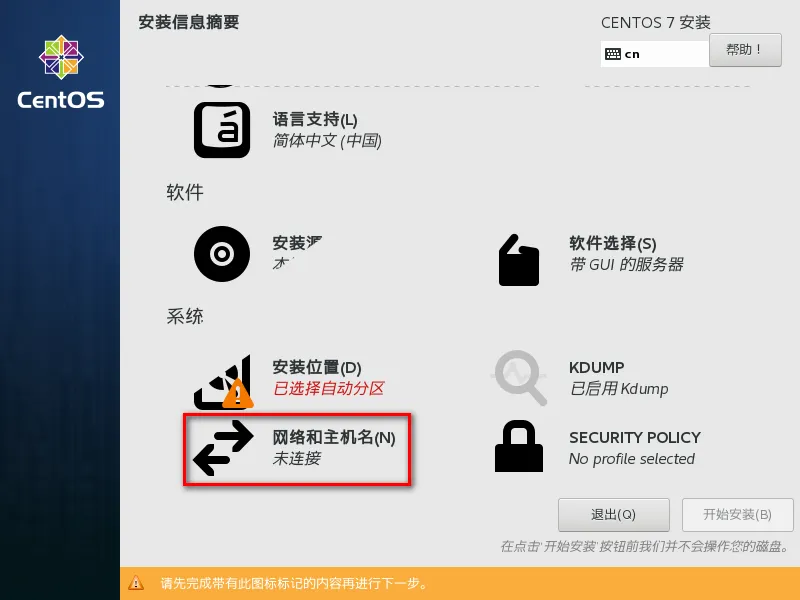Click the 帮助！ help button

click(x=745, y=49)
